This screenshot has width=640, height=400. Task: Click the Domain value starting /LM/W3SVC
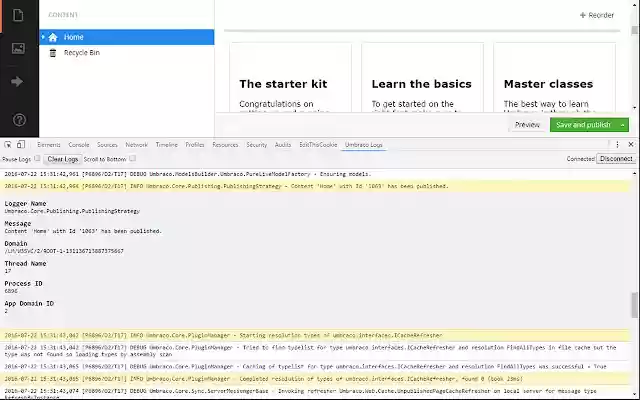pos(64,251)
